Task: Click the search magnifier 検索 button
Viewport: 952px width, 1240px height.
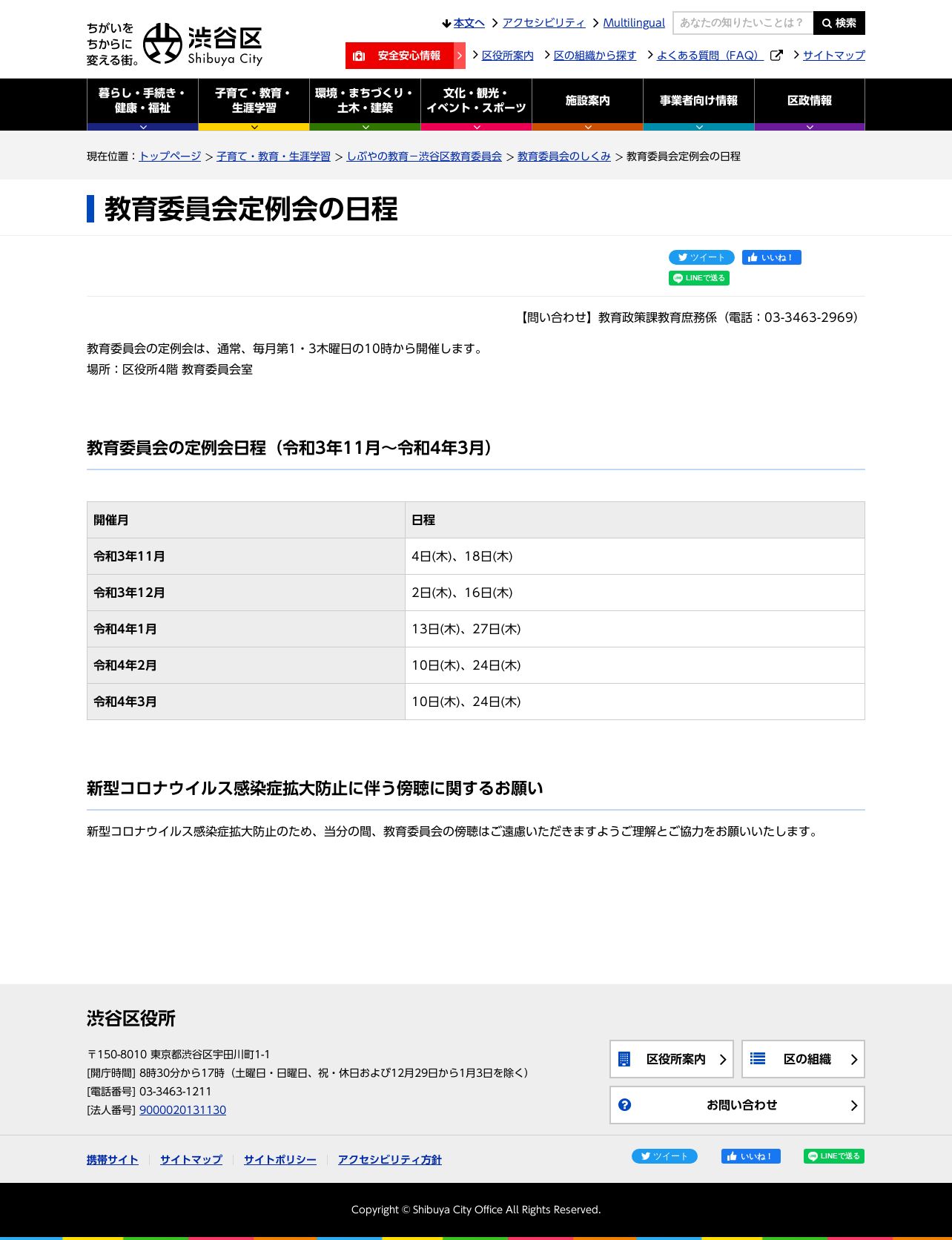Action: (x=839, y=23)
